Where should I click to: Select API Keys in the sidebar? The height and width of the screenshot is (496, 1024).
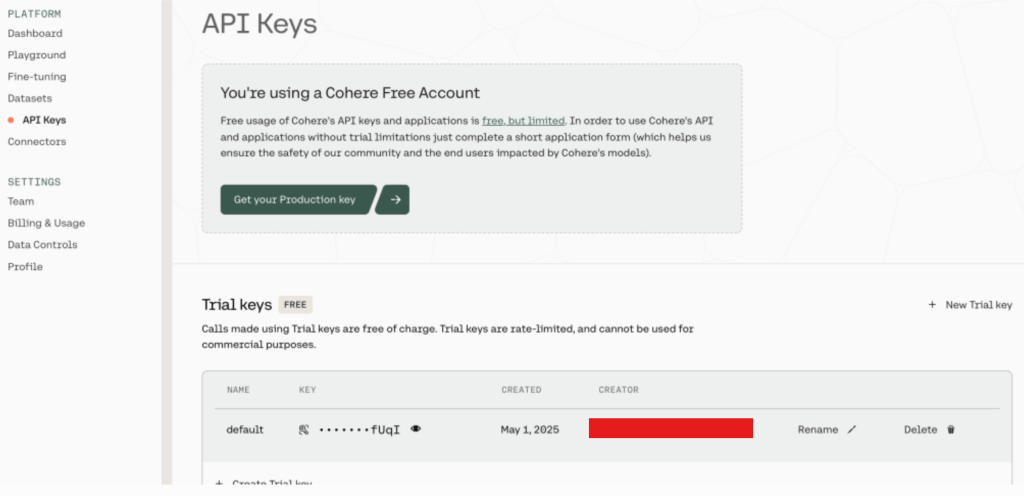pyautogui.click(x=44, y=120)
